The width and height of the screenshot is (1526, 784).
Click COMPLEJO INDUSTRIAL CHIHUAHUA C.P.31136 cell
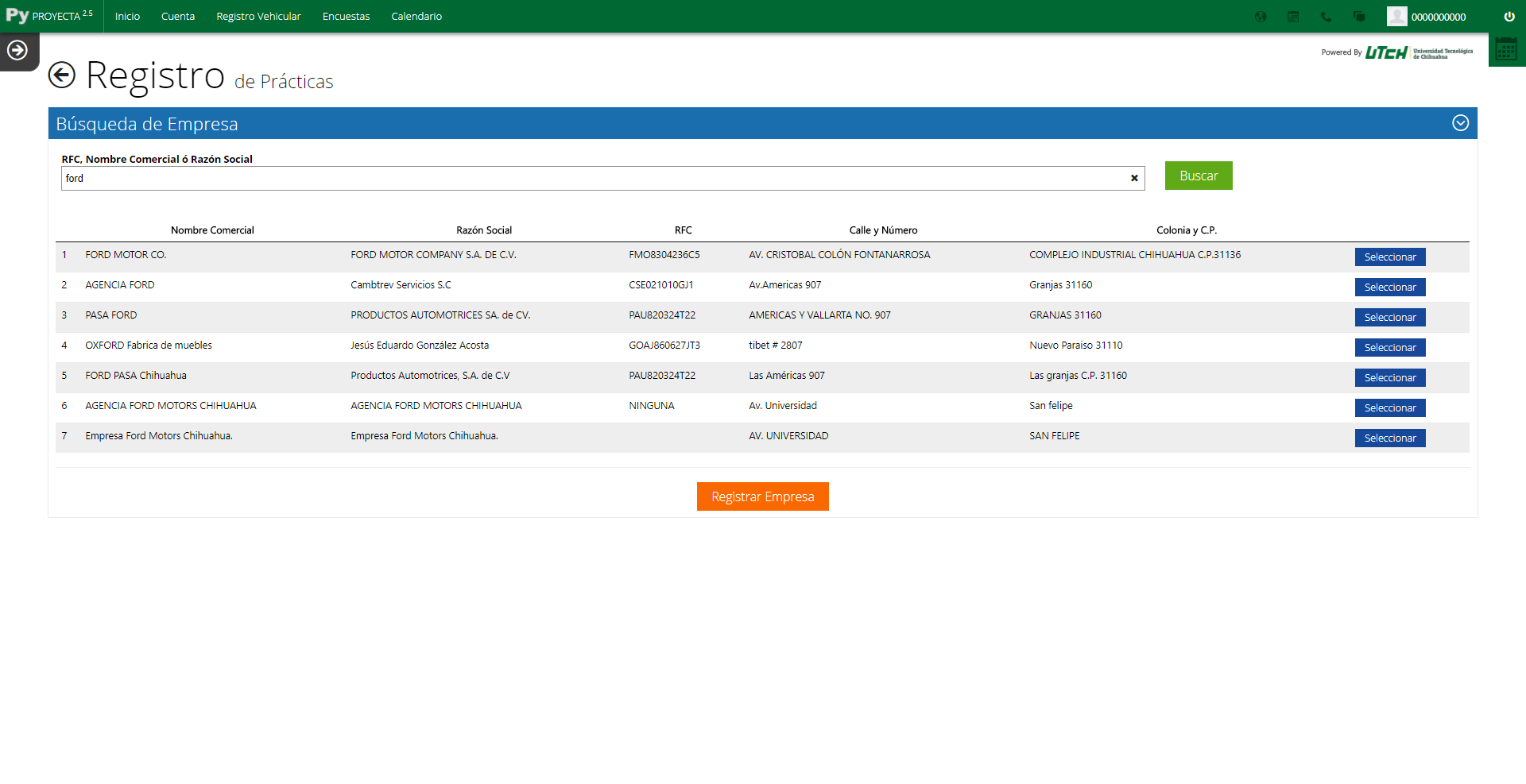pyautogui.click(x=1135, y=255)
